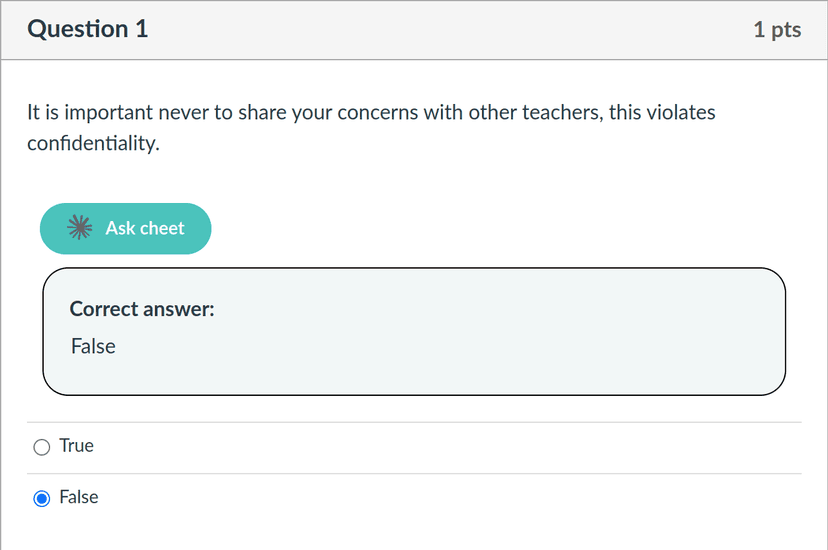
Task: Choose the False answer label text
Action: [79, 497]
